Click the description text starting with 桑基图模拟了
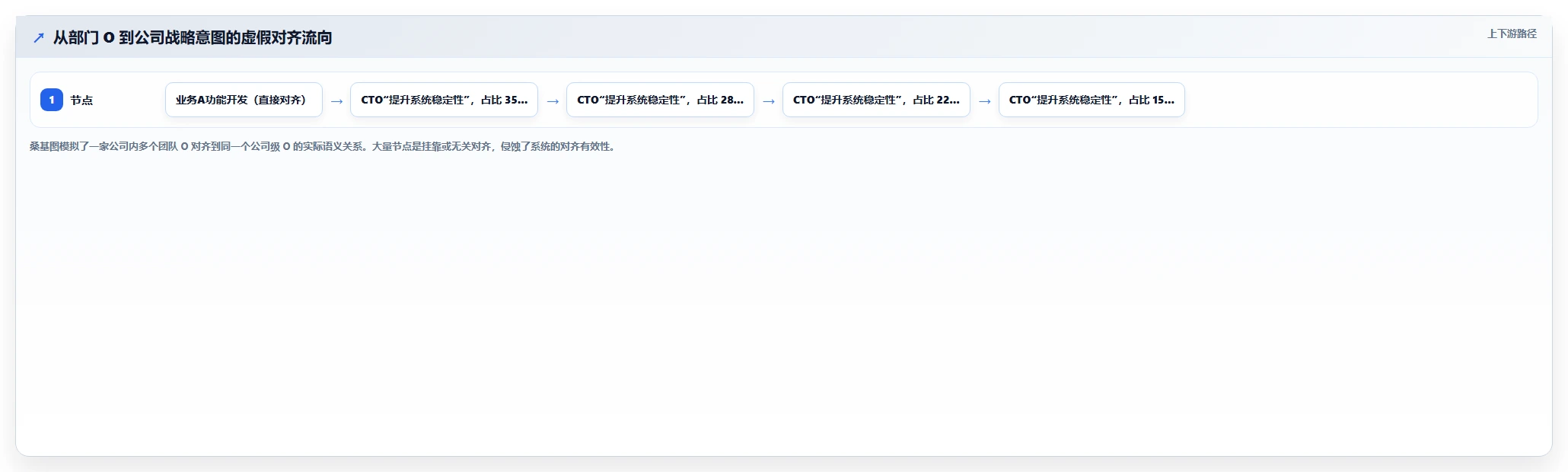The width and height of the screenshot is (1568, 472). click(x=323, y=146)
